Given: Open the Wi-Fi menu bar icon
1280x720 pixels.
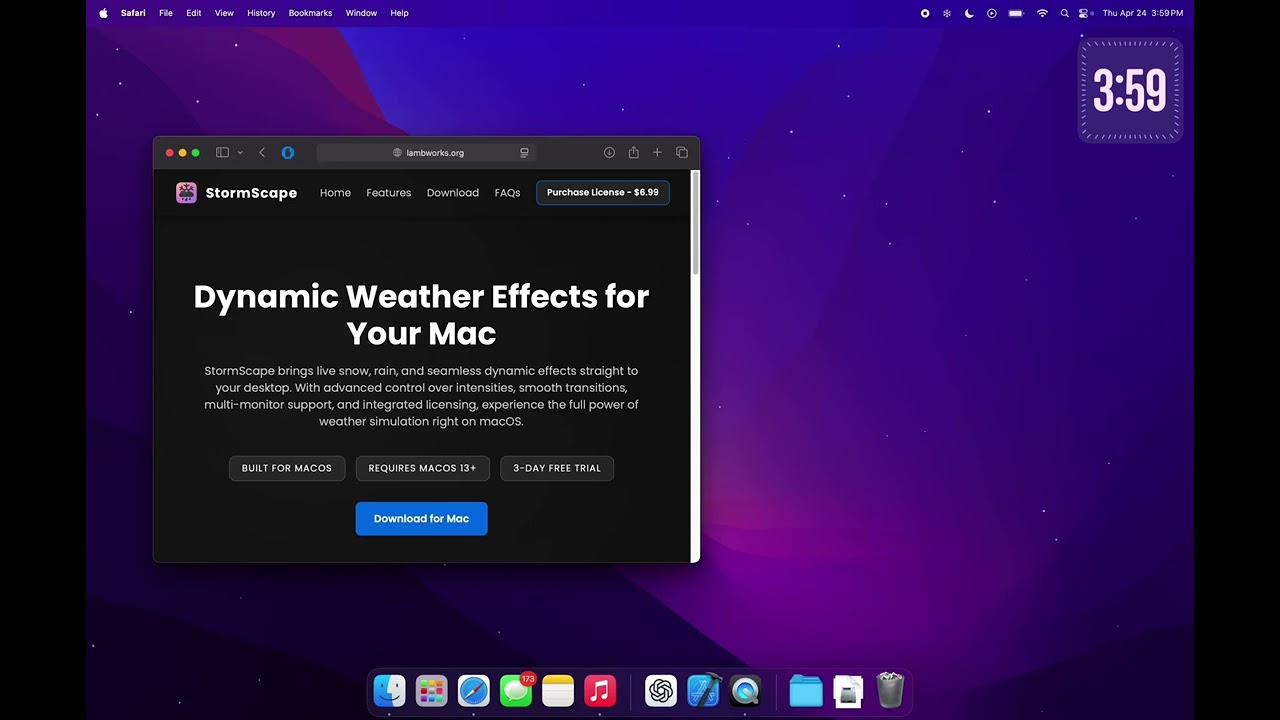Looking at the screenshot, I should [1042, 13].
